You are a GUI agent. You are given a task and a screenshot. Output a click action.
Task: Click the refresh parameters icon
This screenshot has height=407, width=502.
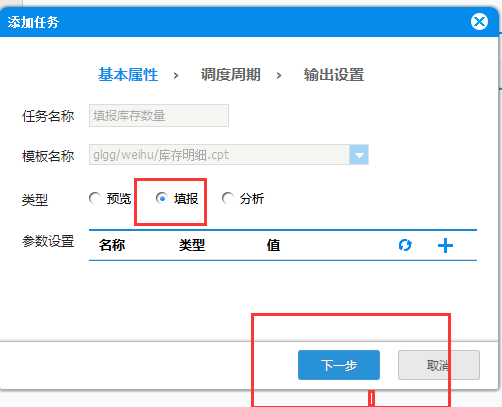pos(405,245)
